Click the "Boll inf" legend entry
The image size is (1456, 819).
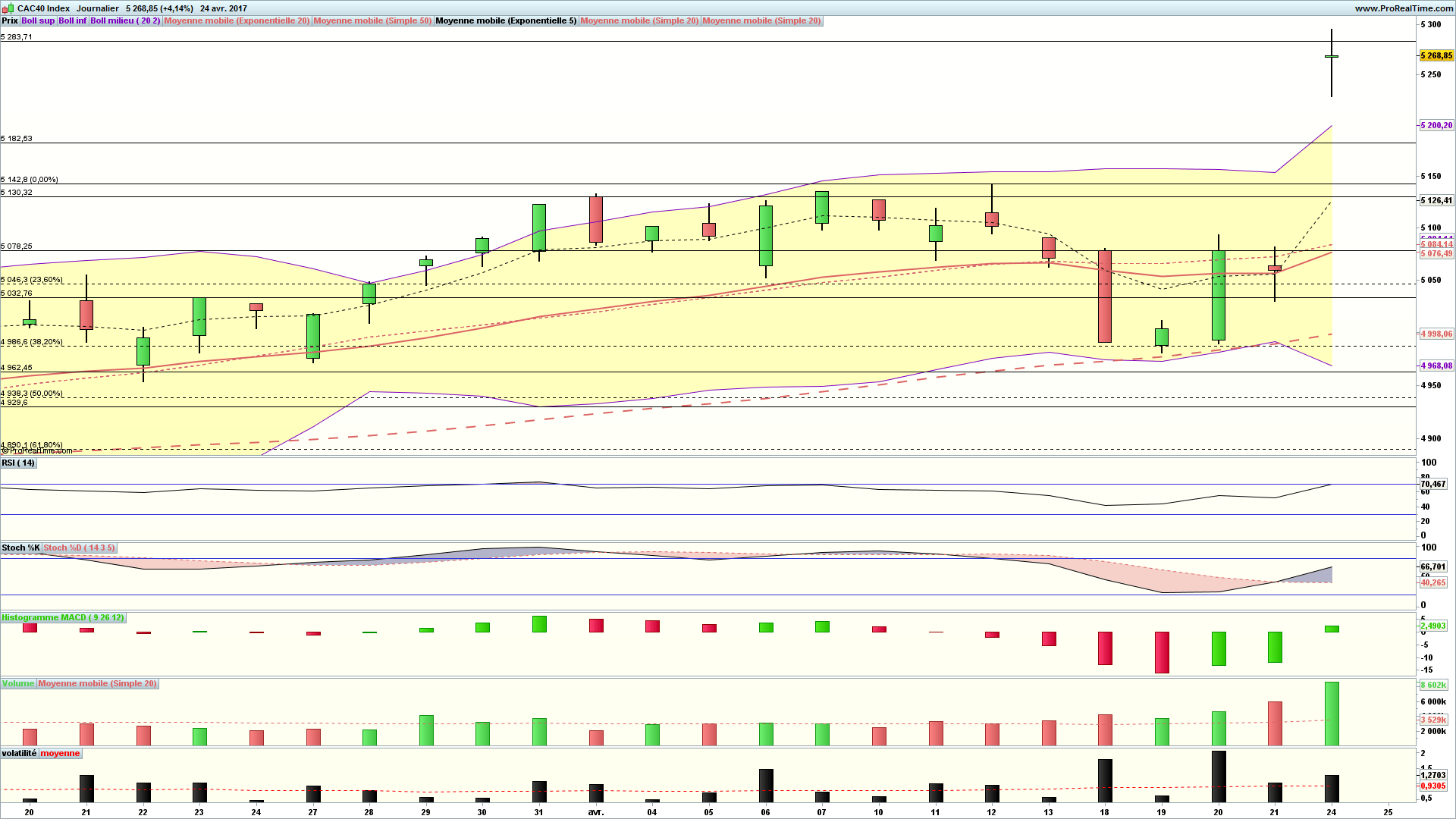click(x=72, y=20)
